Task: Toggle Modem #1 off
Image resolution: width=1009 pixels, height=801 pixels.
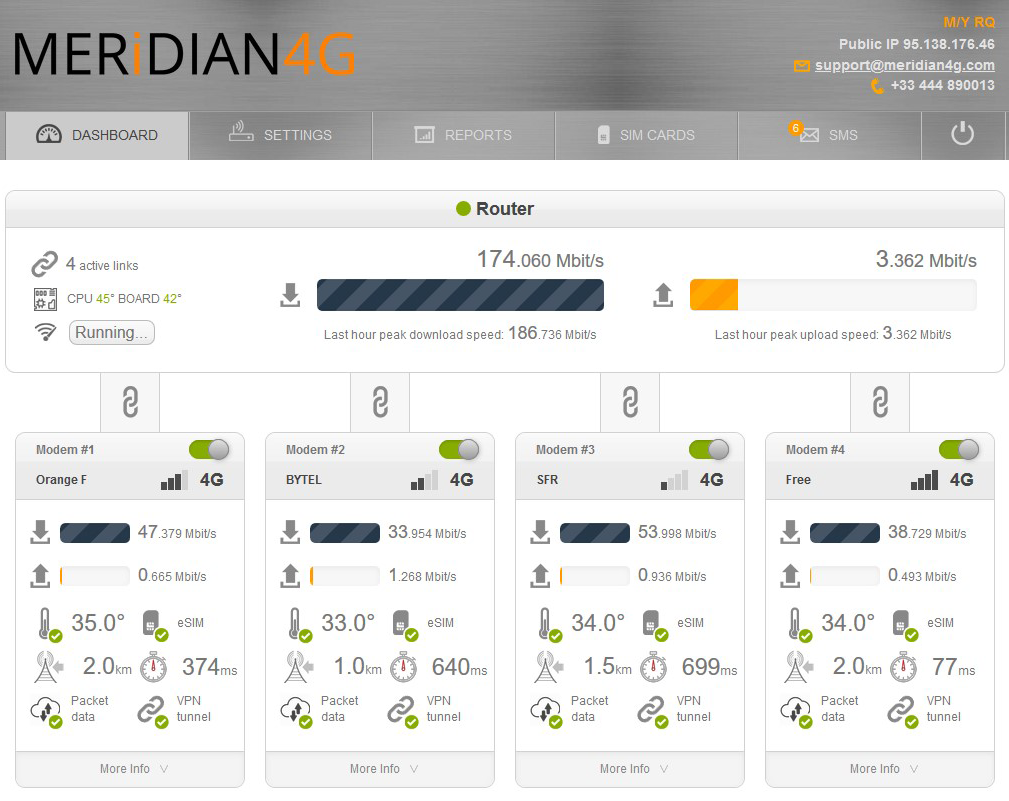Action: coord(209,449)
